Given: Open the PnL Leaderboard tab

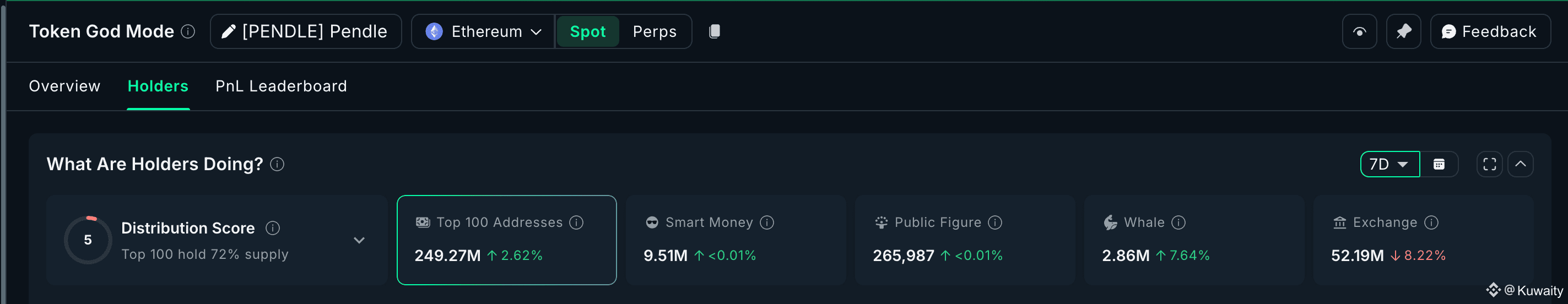Looking at the screenshot, I should click(280, 86).
